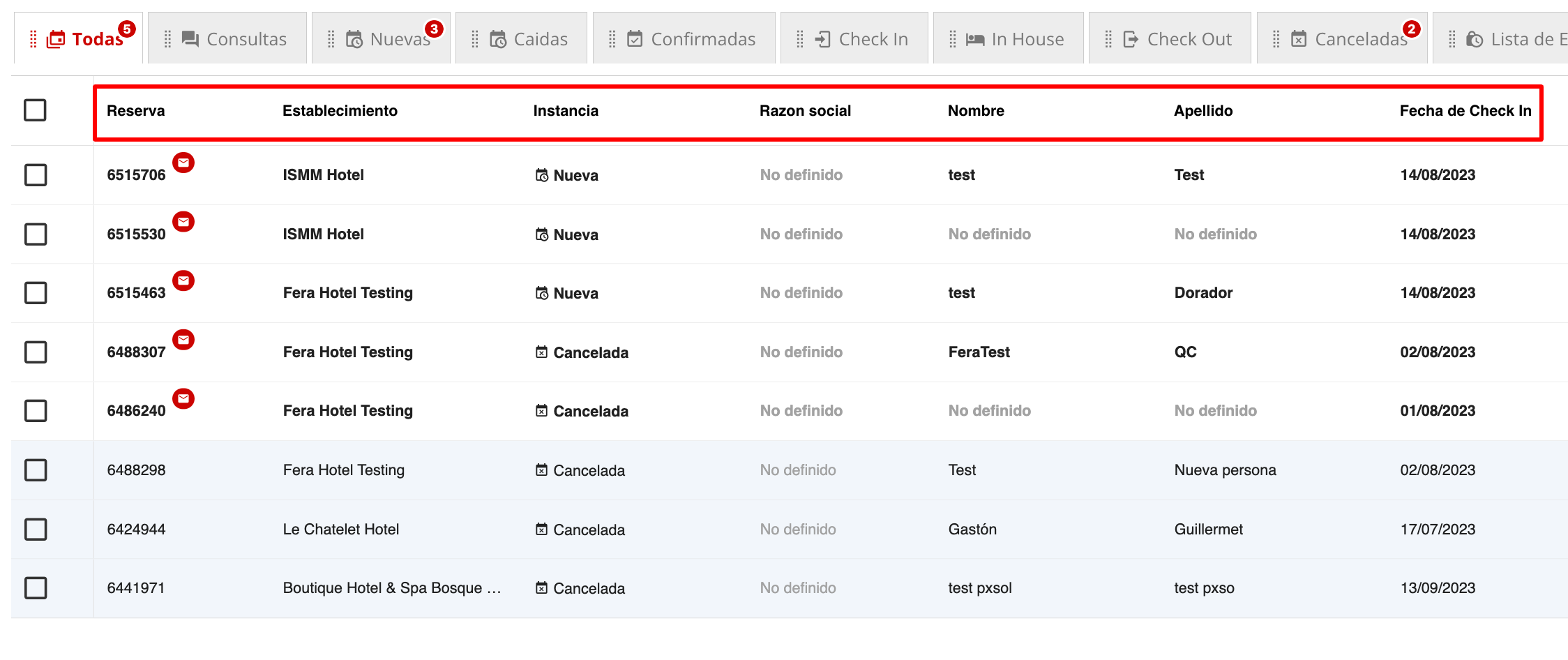Check the box for reservation 6515706
Image resolution: width=1568 pixels, height=660 pixels.
pyautogui.click(x=35, y=175)
